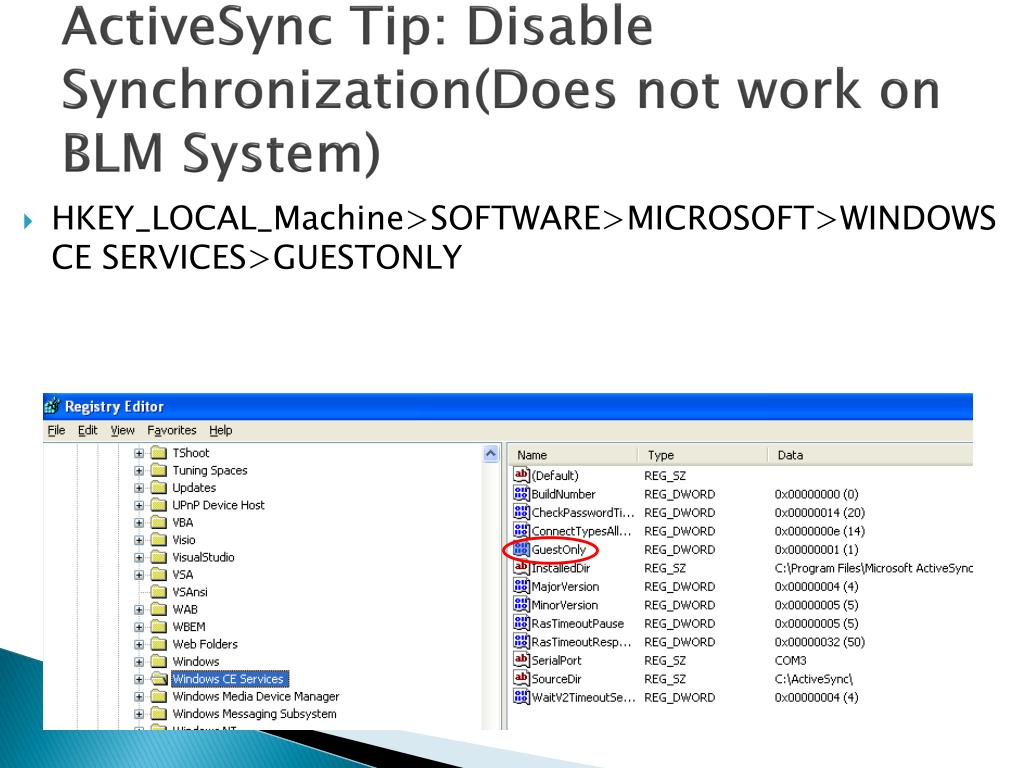The width and height of the screenshot is (1024, 768).
Task: Select the RasTimeoutResp... value name
Action: 581,642
